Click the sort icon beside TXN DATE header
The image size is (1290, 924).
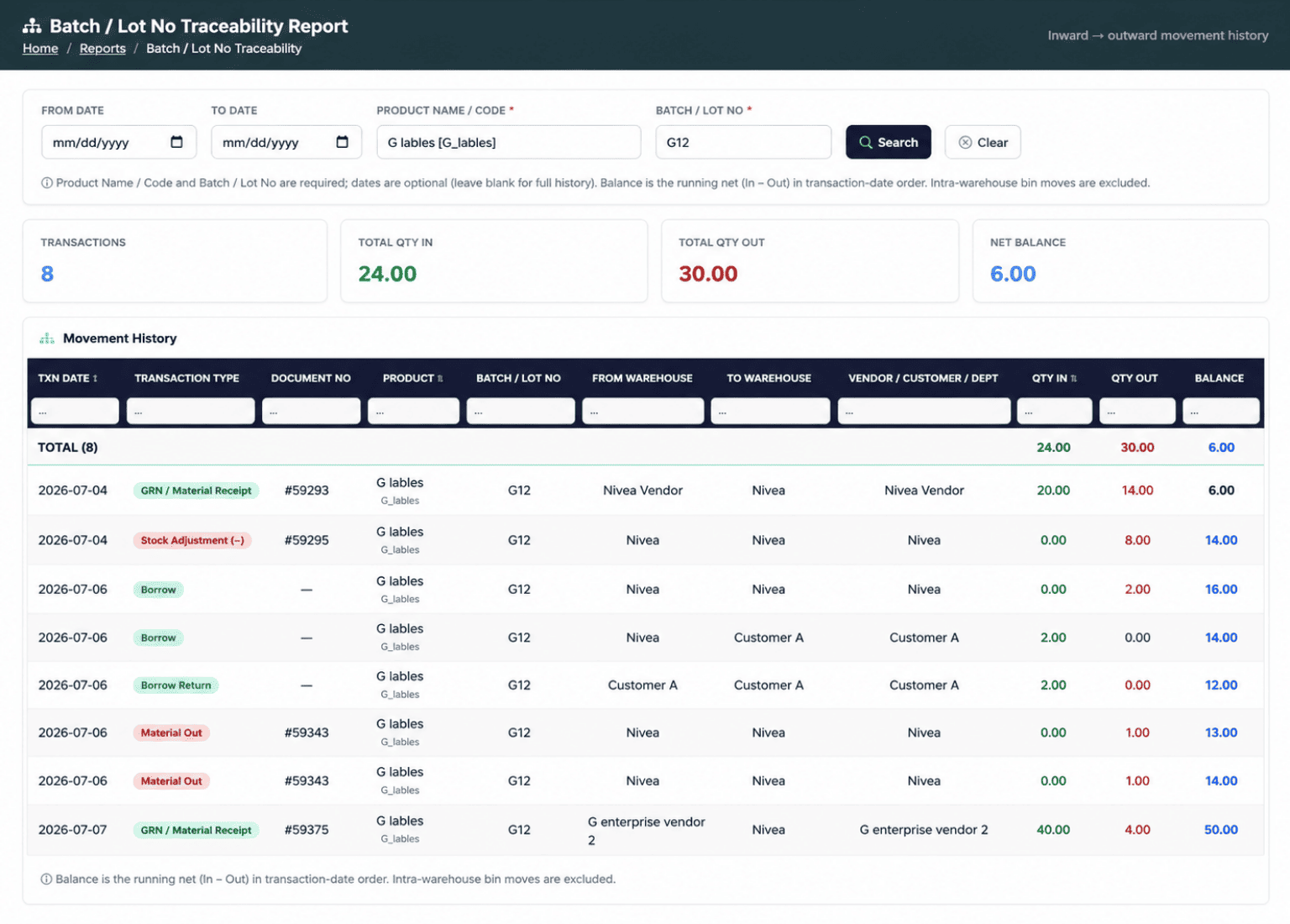(95, 379)
